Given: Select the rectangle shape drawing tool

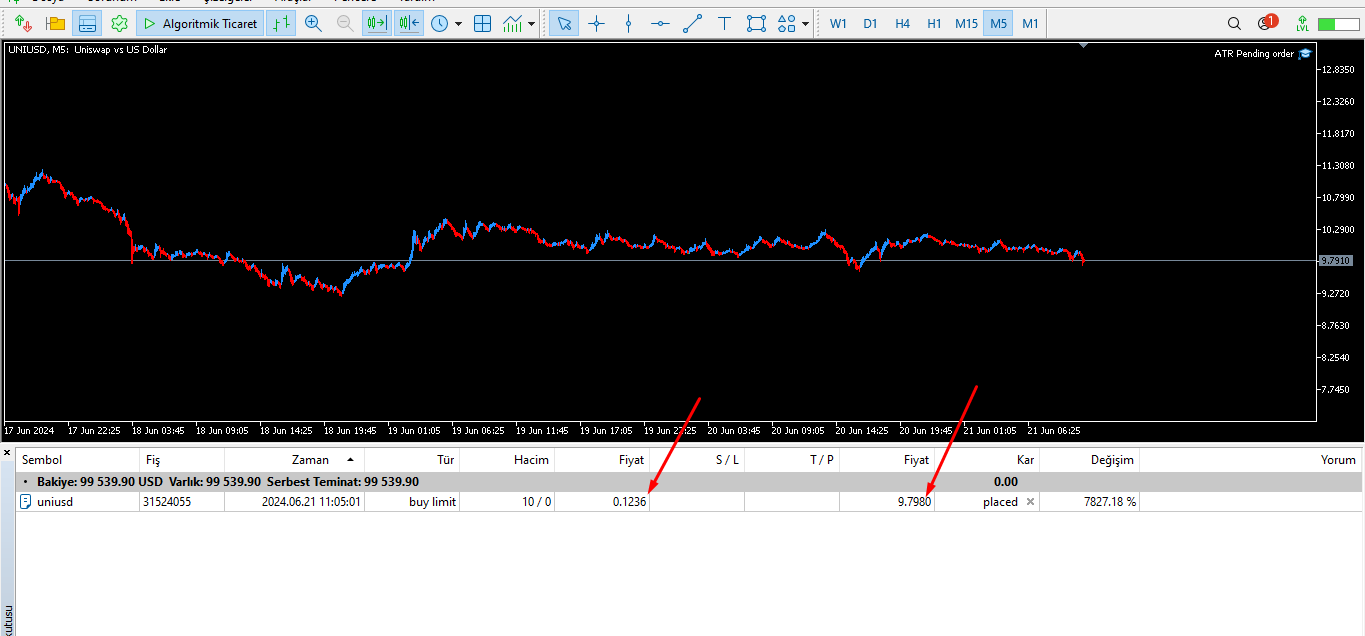Looking at the screenshot, I should [756, 23].
